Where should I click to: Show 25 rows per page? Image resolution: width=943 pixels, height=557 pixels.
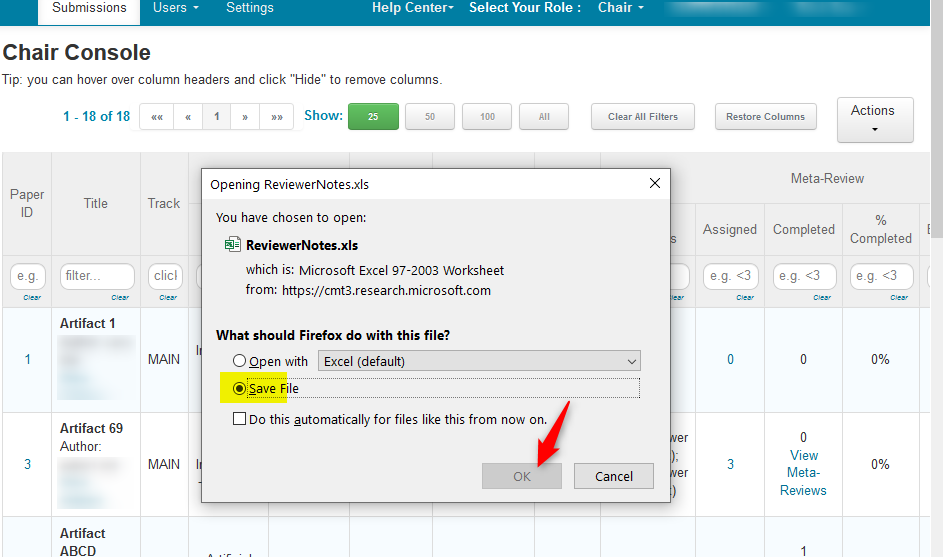[x=373, y=117]
